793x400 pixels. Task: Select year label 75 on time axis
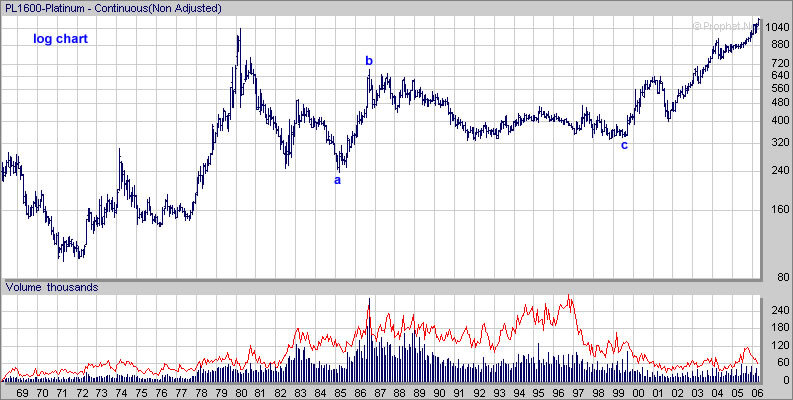point(141,393)
